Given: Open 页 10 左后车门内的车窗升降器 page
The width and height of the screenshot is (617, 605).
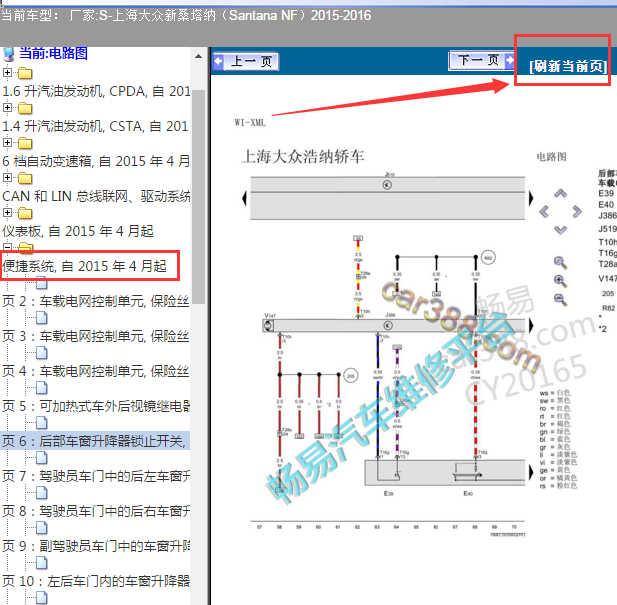Looking at the screenshot, I should (96, 581).
